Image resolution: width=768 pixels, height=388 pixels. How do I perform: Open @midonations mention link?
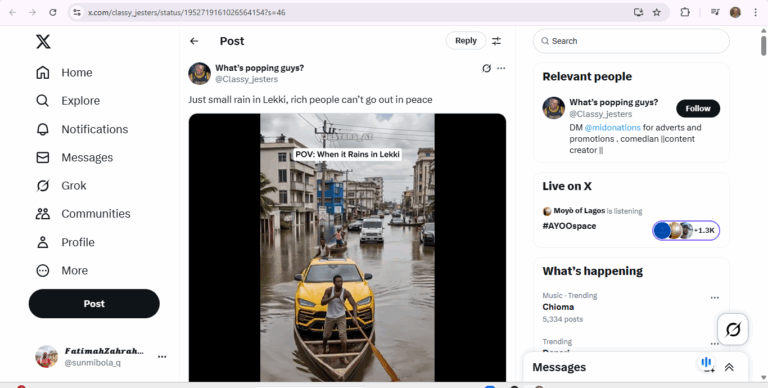click(x=612, y=127)
